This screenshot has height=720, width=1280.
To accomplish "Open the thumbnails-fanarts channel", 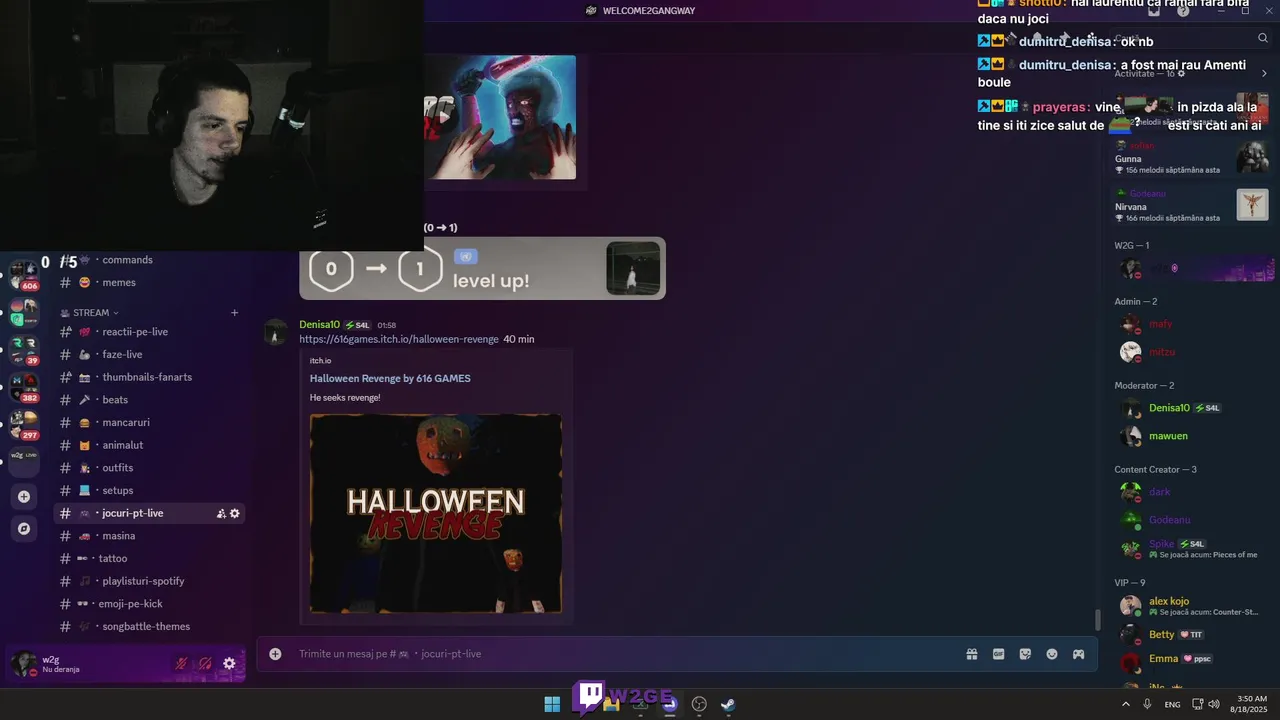I will coord(149,377).
